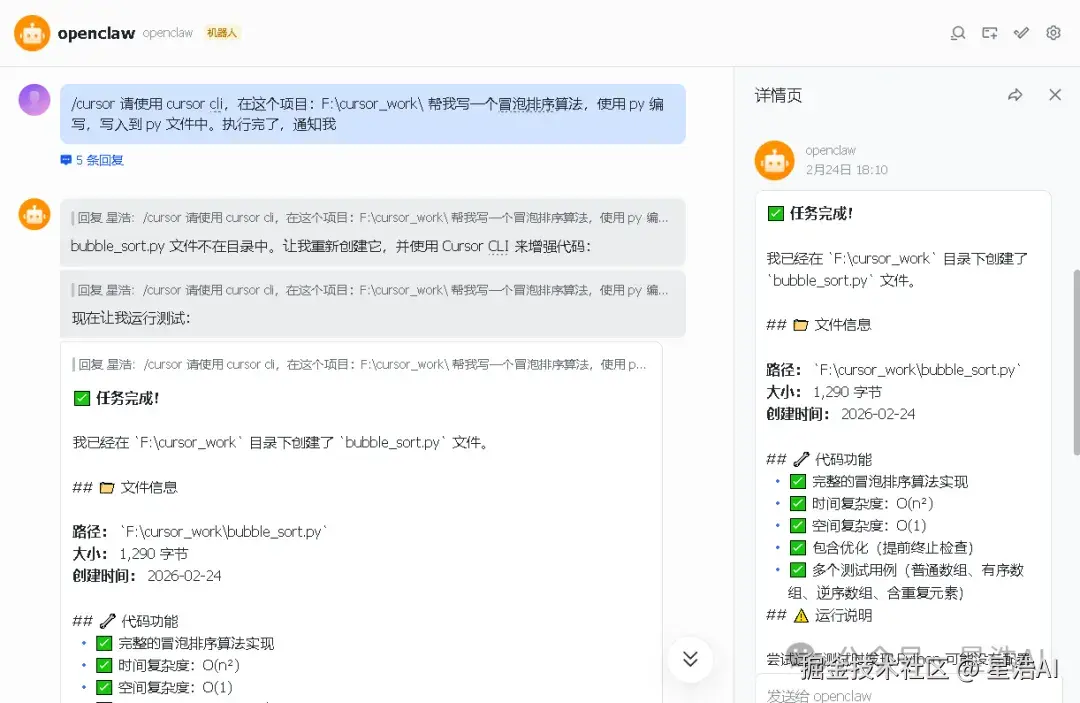Select the user's /cursor request message bubble
The width and height of the screenshot is (1080, 703).
pos(373,114)
